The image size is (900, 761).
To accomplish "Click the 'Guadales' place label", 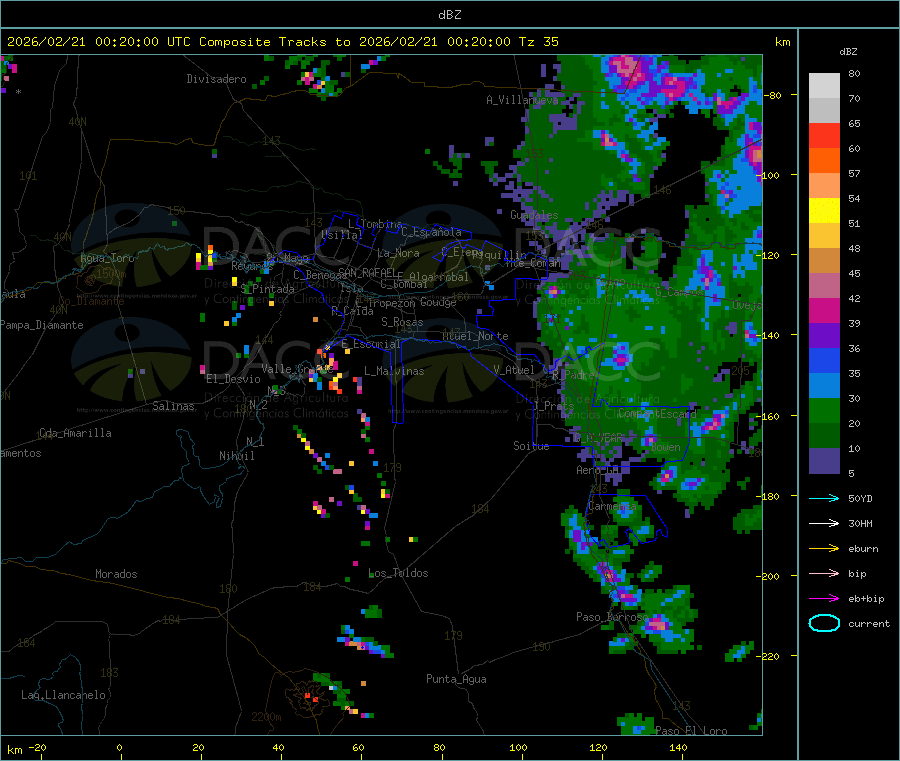I will tap(534, 215).
